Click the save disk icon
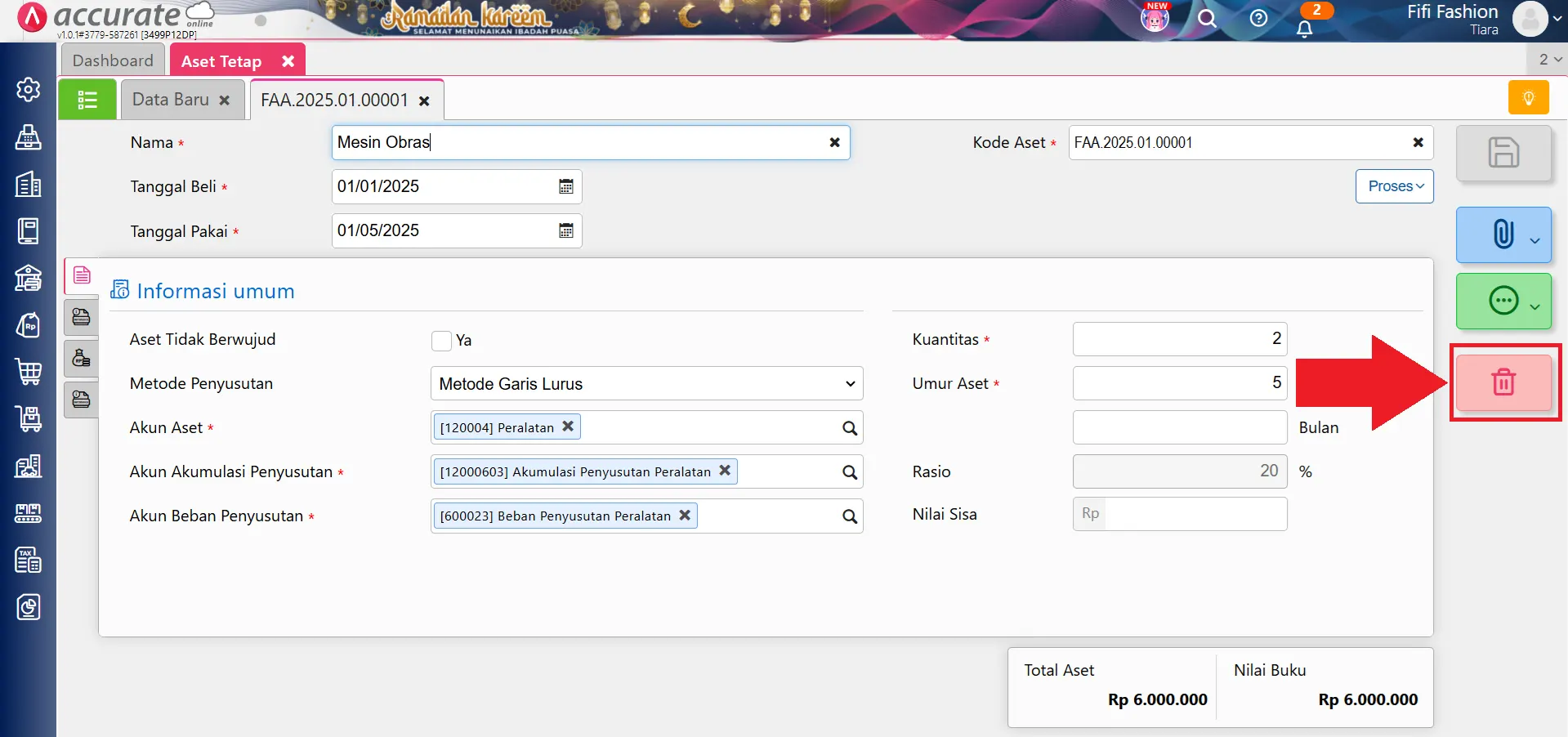The width and height of the screenshot is (1568, 737). [x=1503, y=153]
